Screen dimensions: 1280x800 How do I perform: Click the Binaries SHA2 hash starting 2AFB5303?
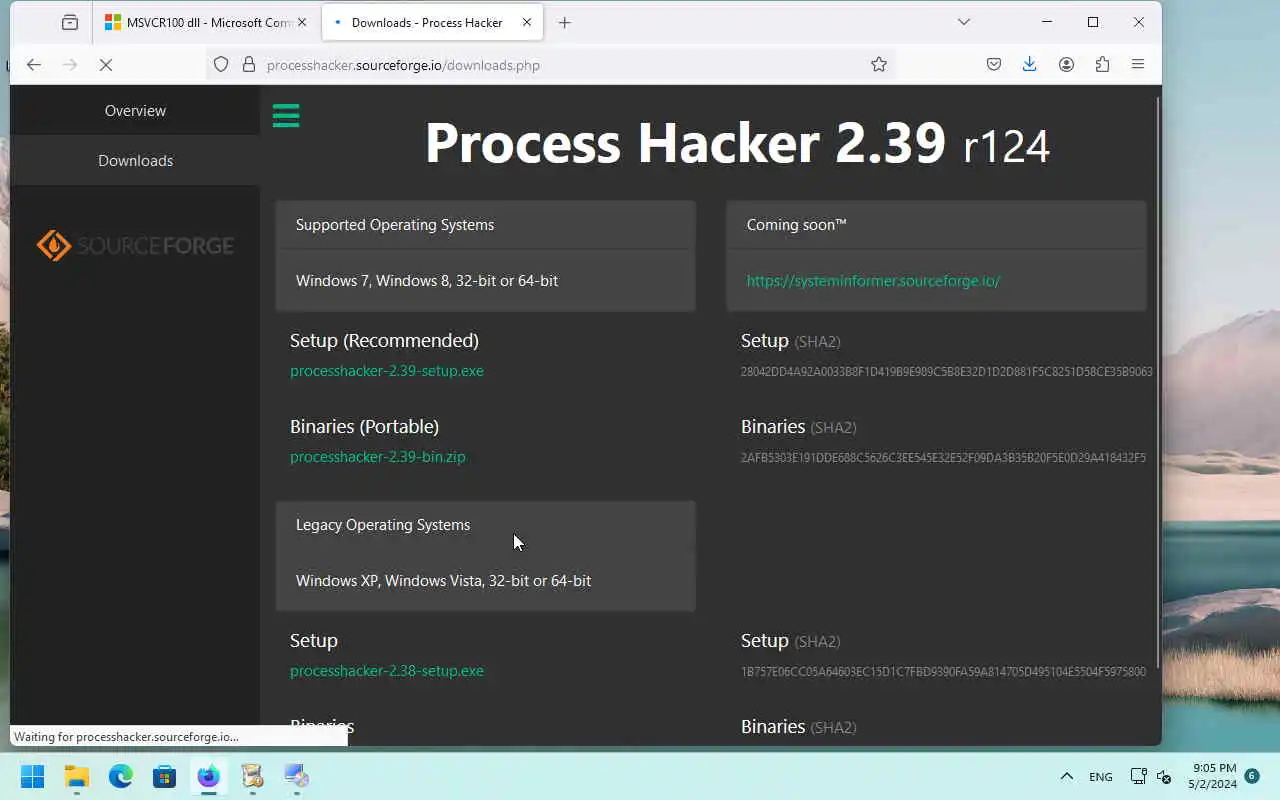point(943,458)
